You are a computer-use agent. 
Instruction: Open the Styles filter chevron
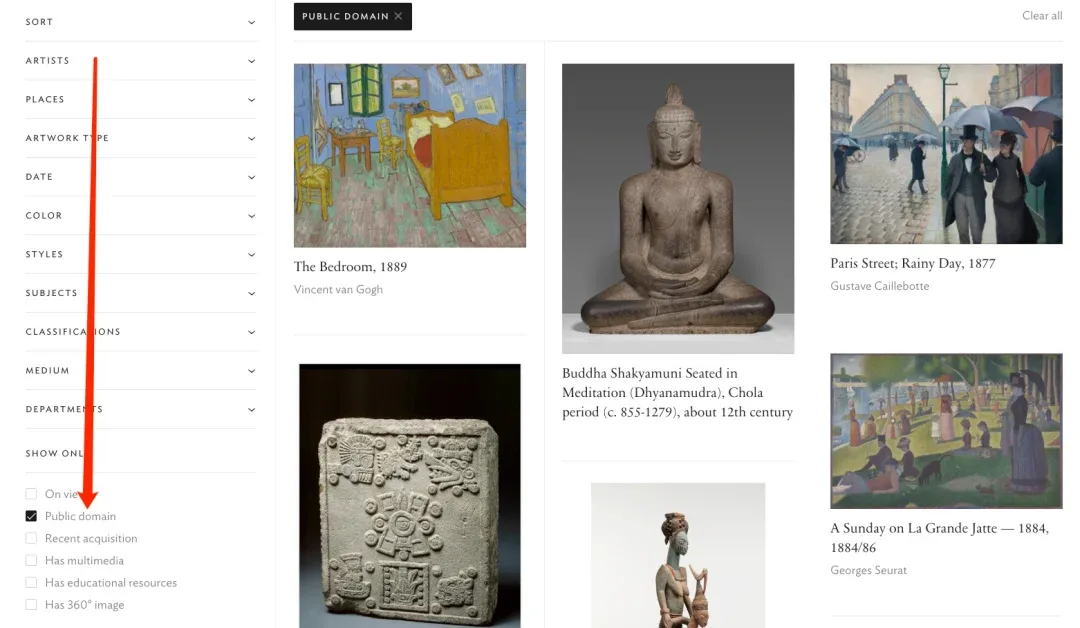251,255
